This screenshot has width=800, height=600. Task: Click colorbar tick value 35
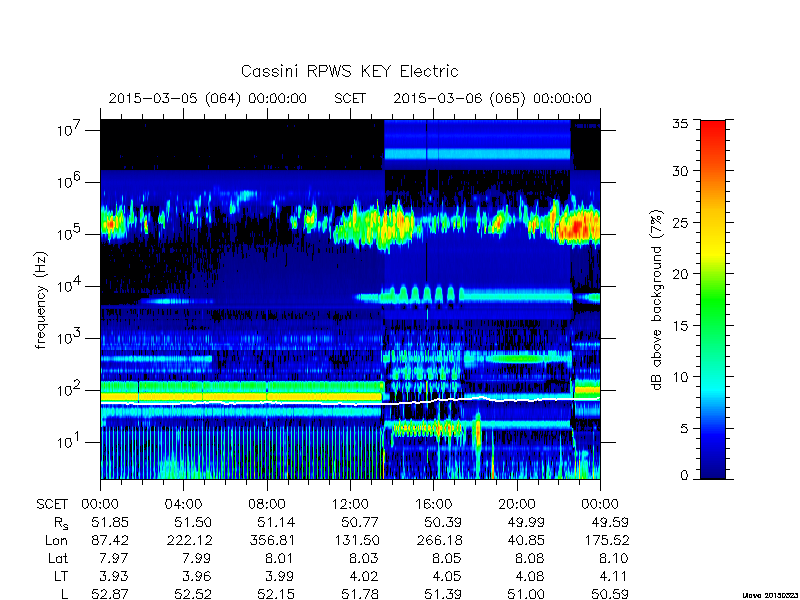pos(680,124)
